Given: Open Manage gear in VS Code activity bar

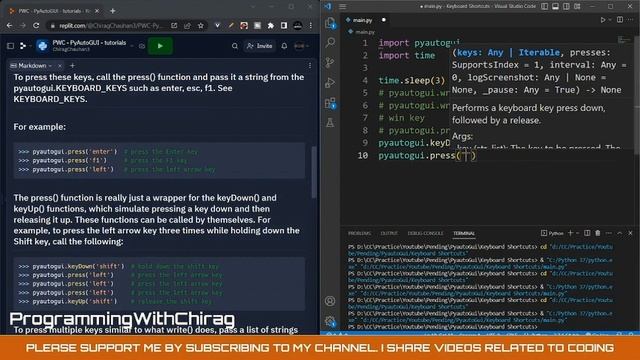Looking at the screenshot, I should click(x=330, y=321).
